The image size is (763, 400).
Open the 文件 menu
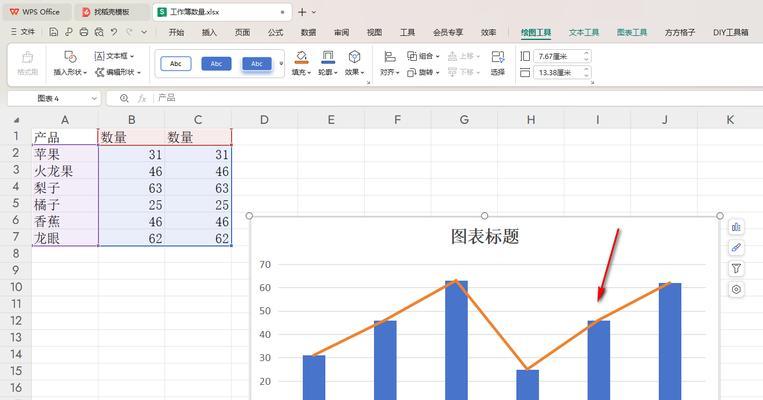coord(23,32)
